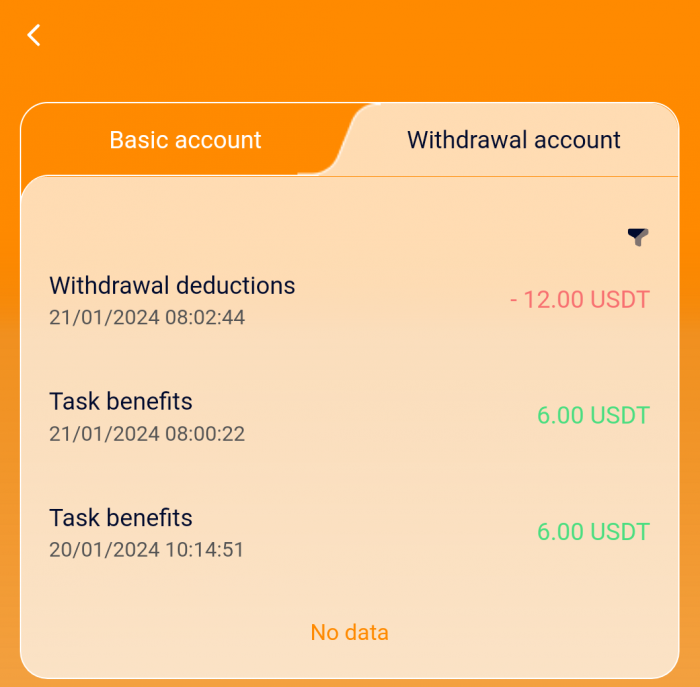The width and height of the screenshot is (700, 687).
Task: Click the USDT unit on the deduction
Action: 620,299
